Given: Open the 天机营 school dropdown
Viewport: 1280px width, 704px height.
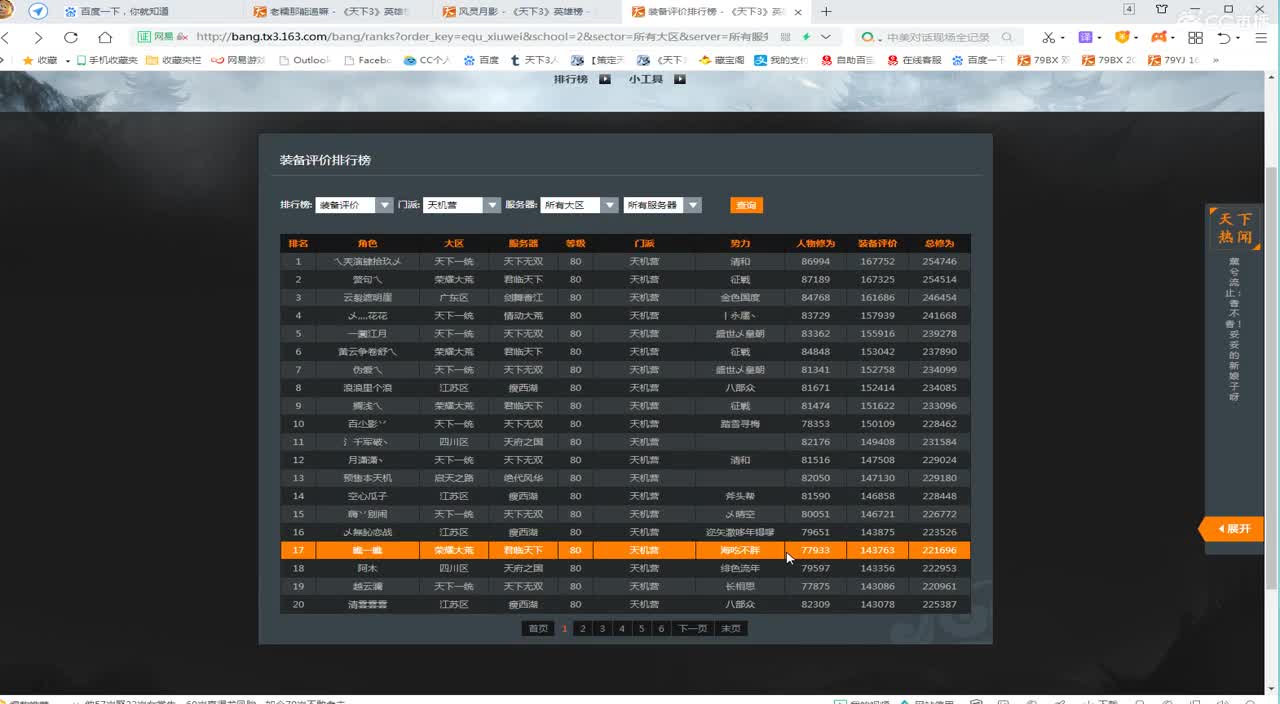Looking at the screenshot, I should coord(491,205).
